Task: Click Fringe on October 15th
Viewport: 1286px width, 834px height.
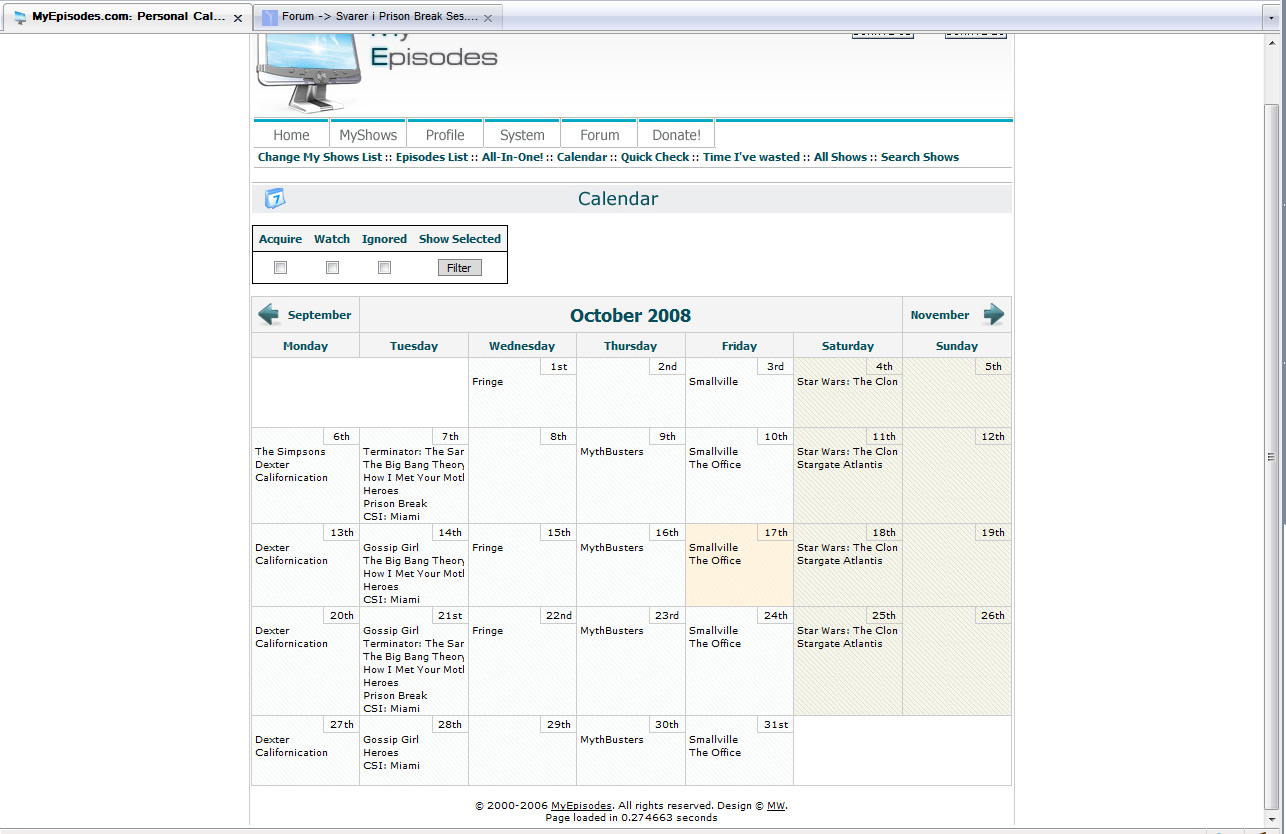Action: [488, 548]
